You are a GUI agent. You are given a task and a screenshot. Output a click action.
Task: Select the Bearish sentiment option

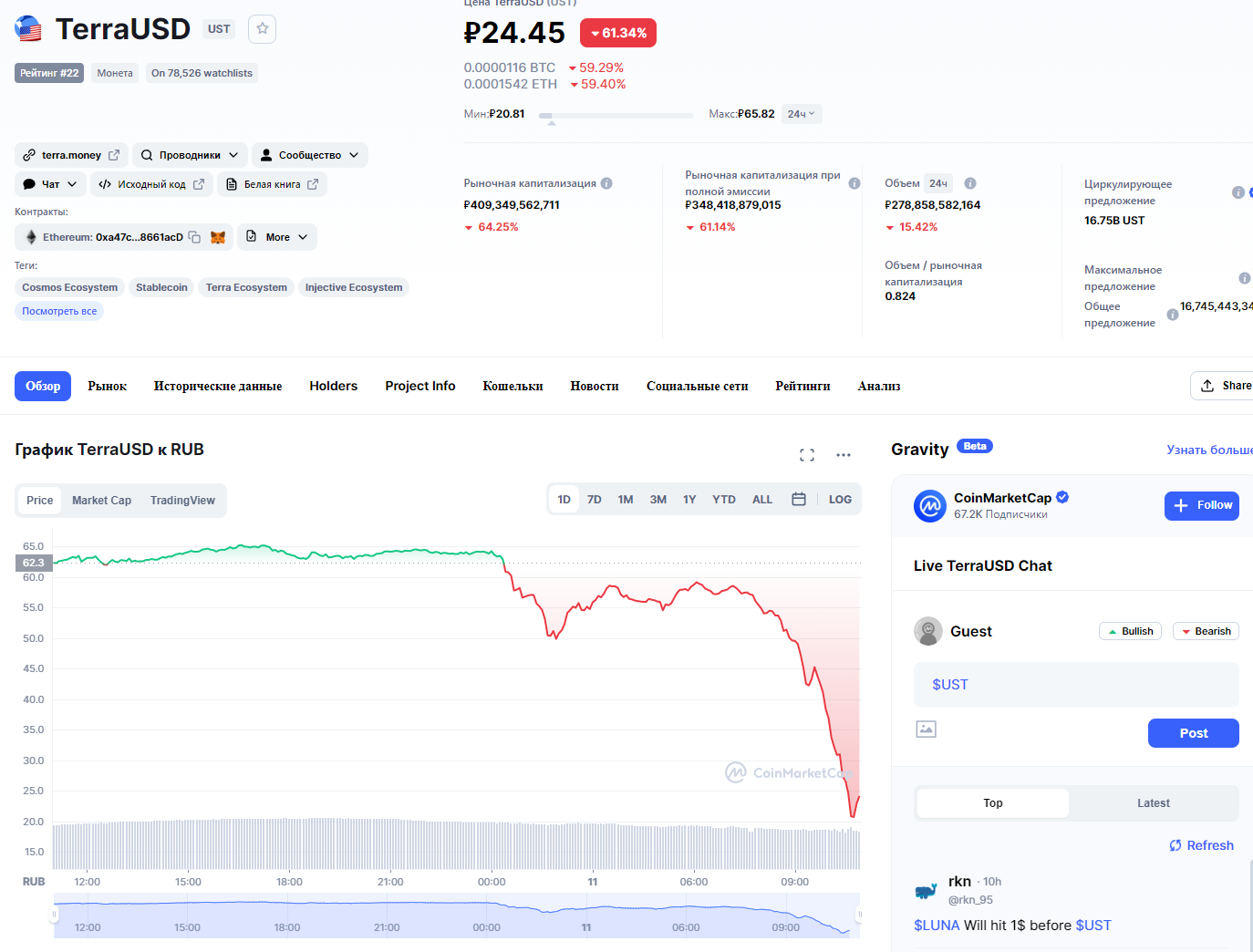[1206, 631]
